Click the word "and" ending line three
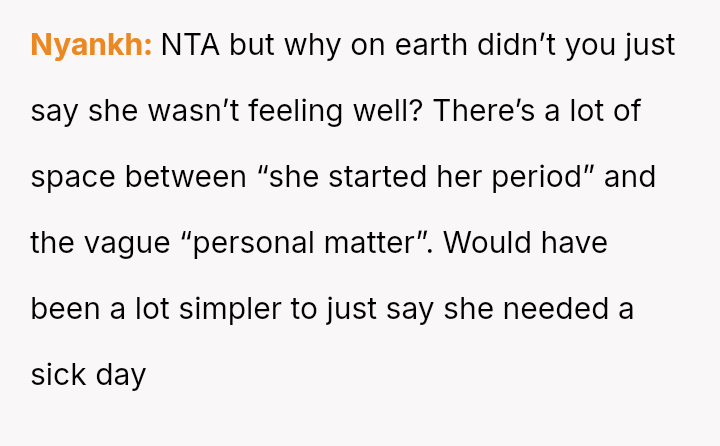Image resolution: width=720 pixels, height=446 pixels. (x=630, y=177)
